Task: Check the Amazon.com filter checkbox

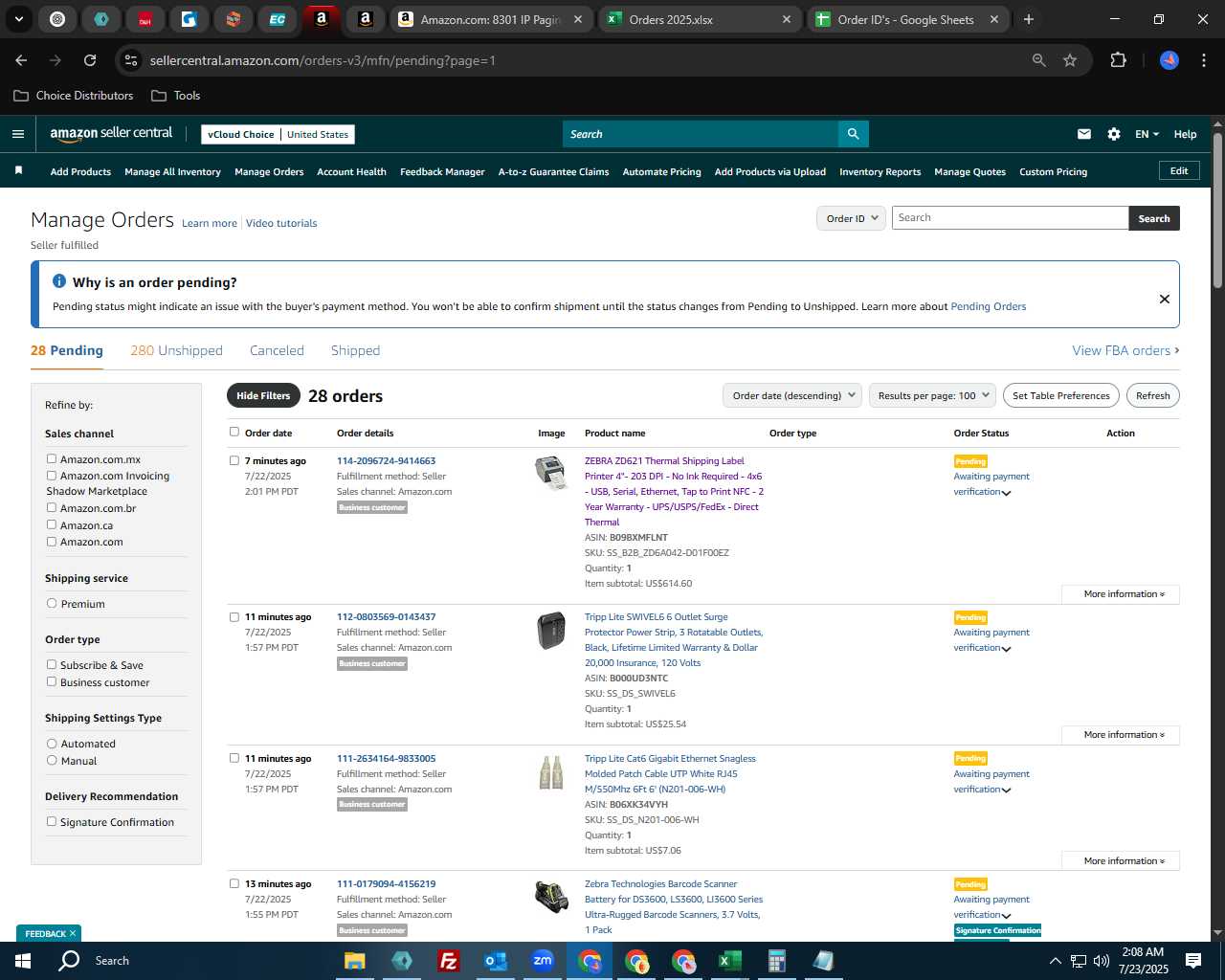Action: pyautogui.click(x=52, y=542)
